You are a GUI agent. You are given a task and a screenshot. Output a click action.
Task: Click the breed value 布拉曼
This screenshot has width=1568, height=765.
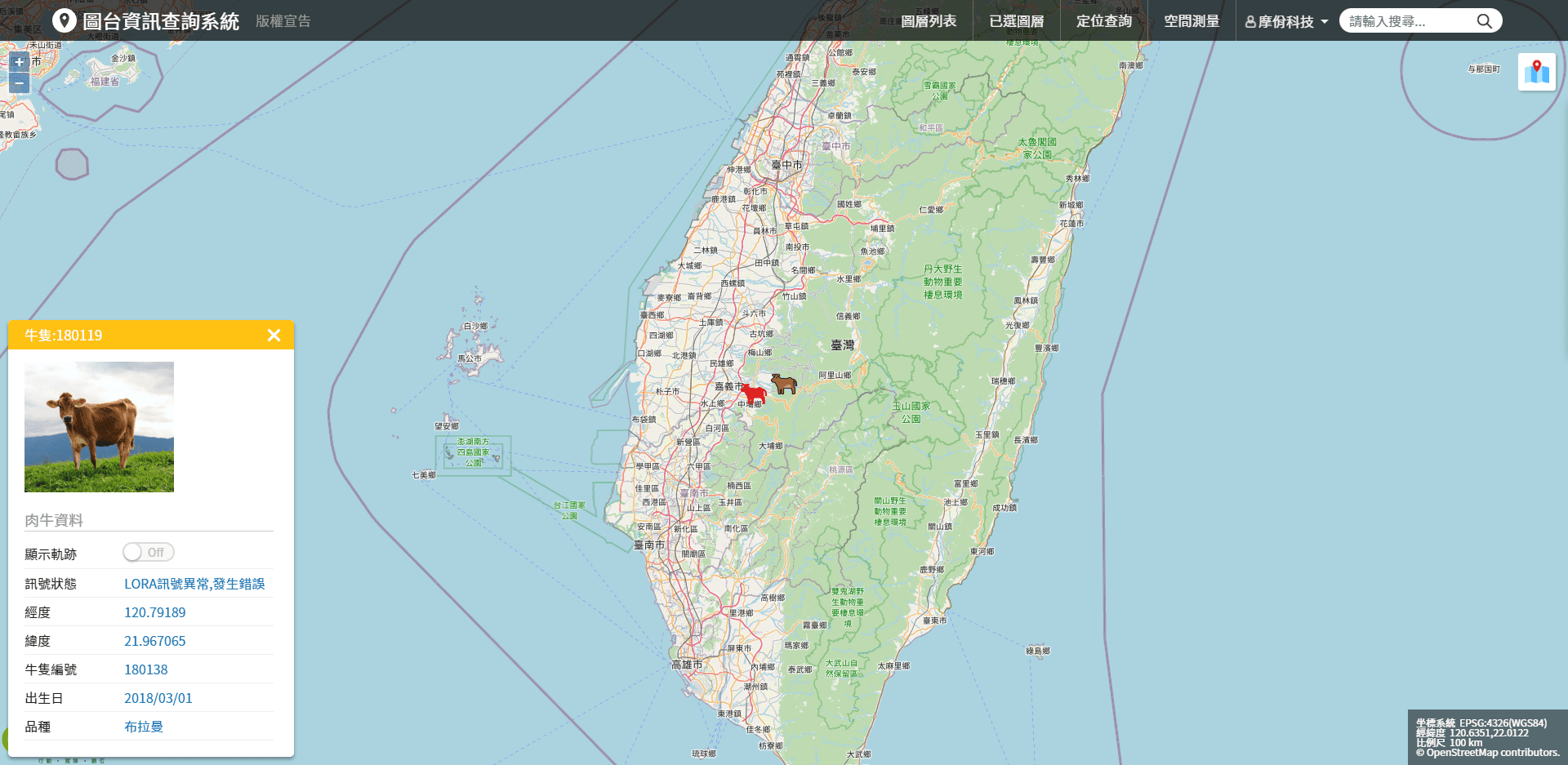click(x=143, y=727)
